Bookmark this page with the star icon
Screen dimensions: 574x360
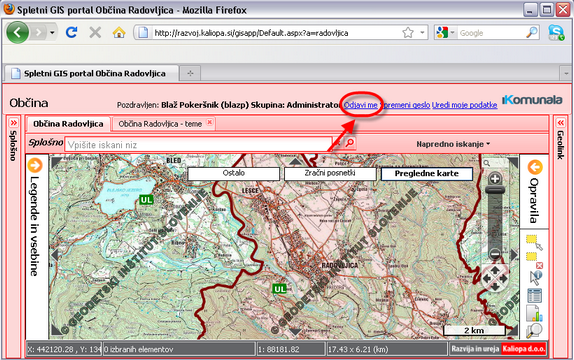pos(408,33)
